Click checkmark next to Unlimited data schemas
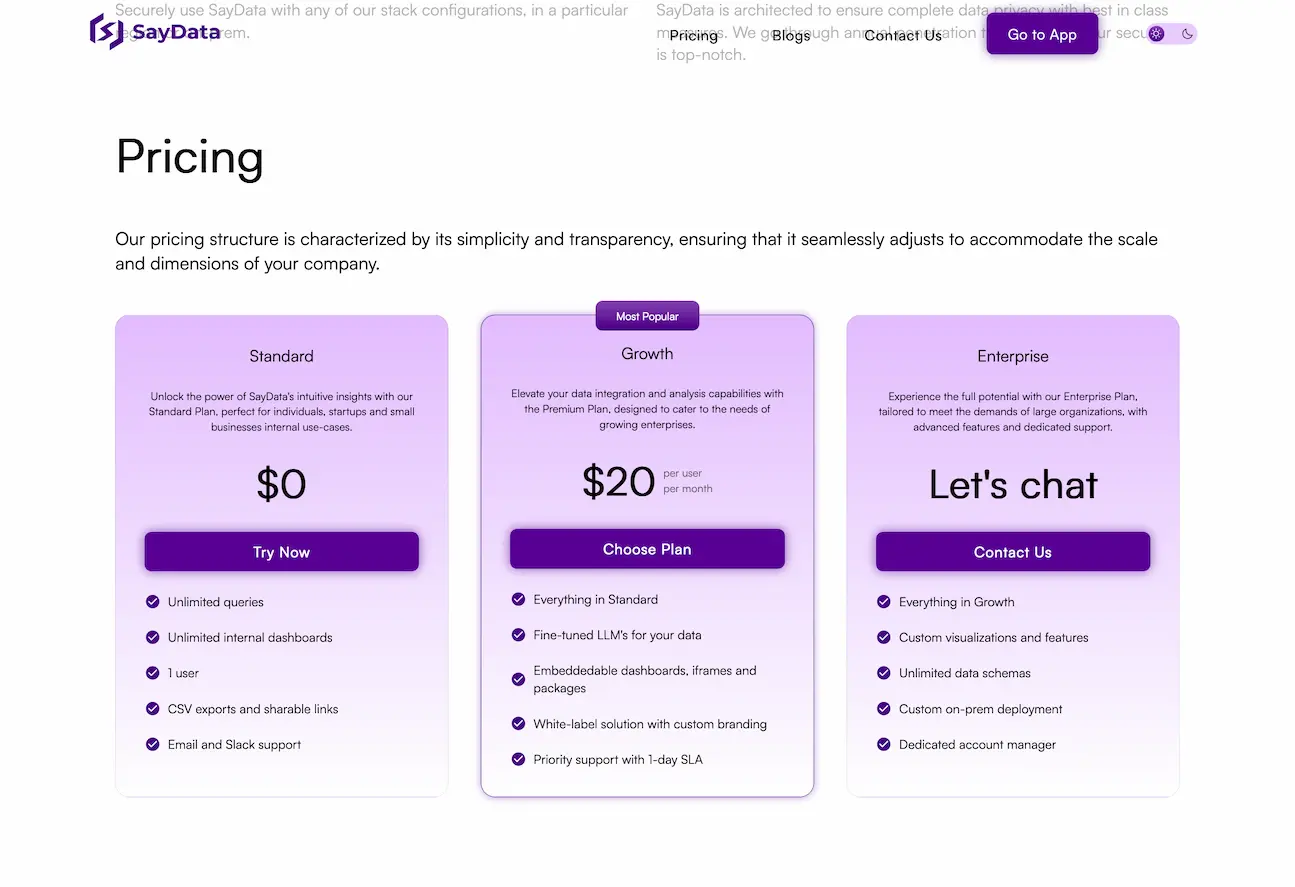The height and width of the screenshot is (887, 1295). click(x=884, y=673)
